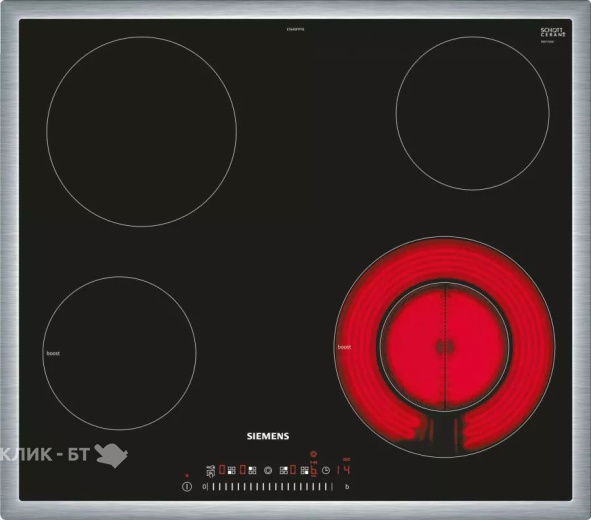Click the 'boost' label on front-left zone
The image size is (591, 520).
click(53, 353)
